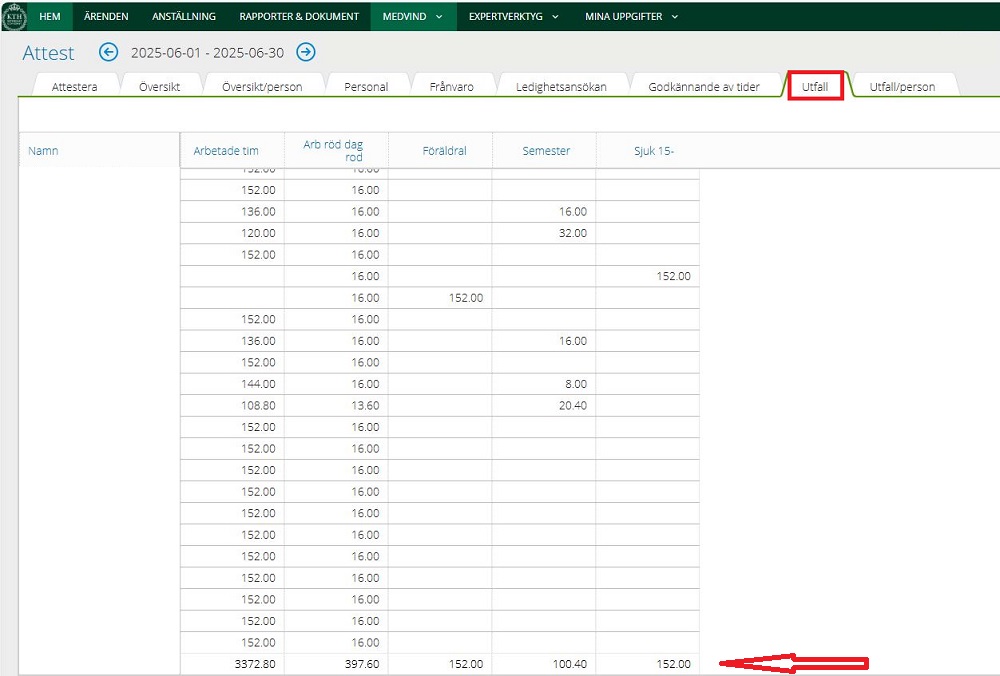1000x676 pixels.
Task: Click the total 3372.80 worked hours
Action: coord(232,664)
